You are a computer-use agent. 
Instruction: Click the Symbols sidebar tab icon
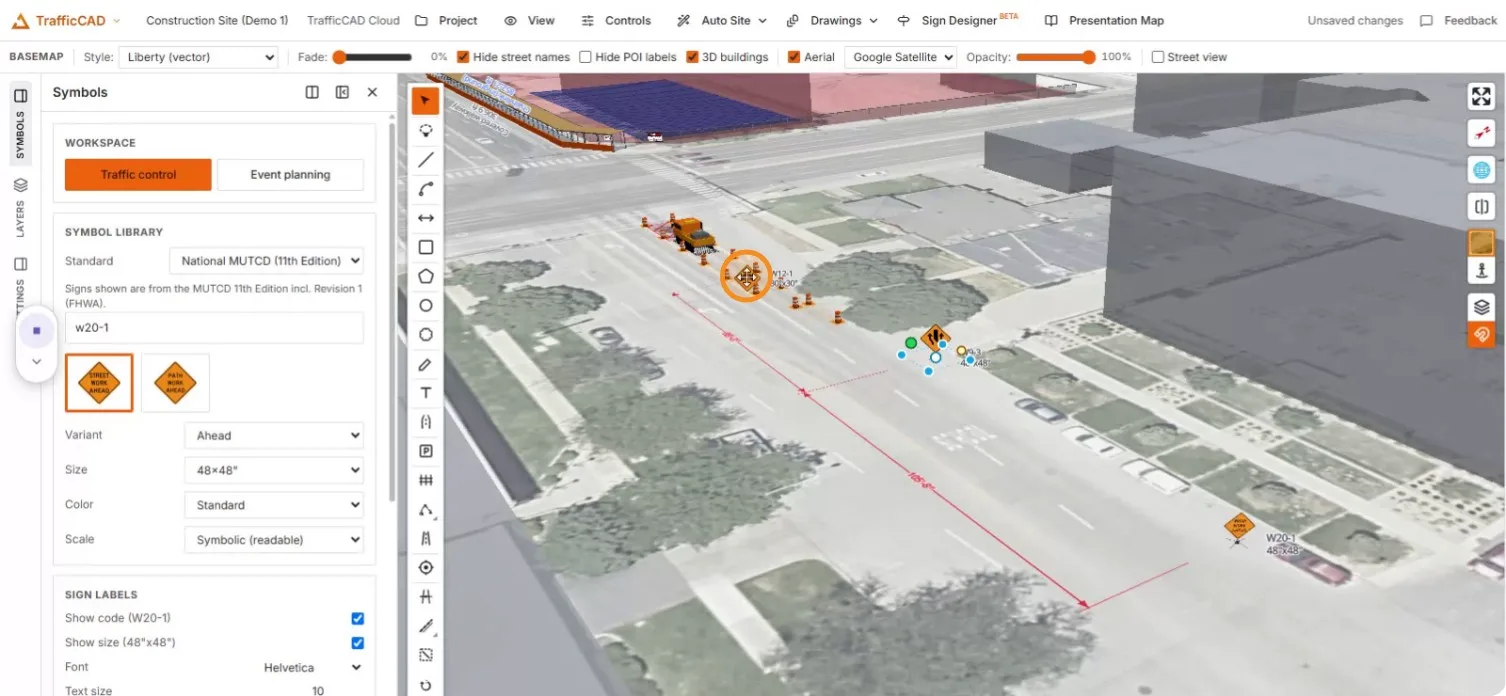(20, 96)
